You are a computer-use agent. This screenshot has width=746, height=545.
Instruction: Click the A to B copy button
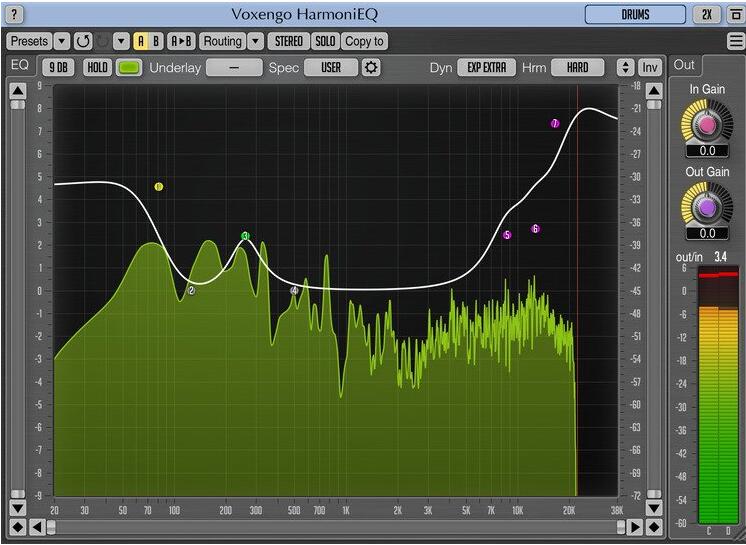click(181, 41)
